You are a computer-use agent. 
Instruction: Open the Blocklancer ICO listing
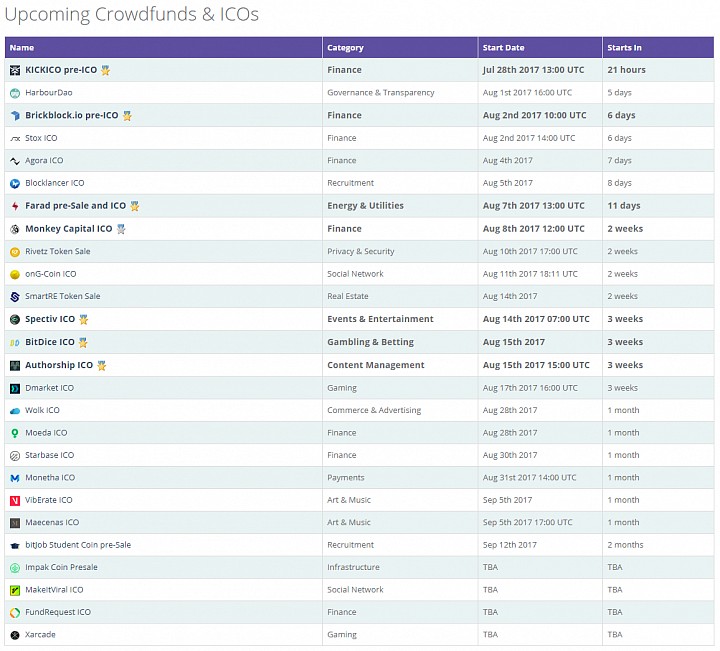coord(55,183)
